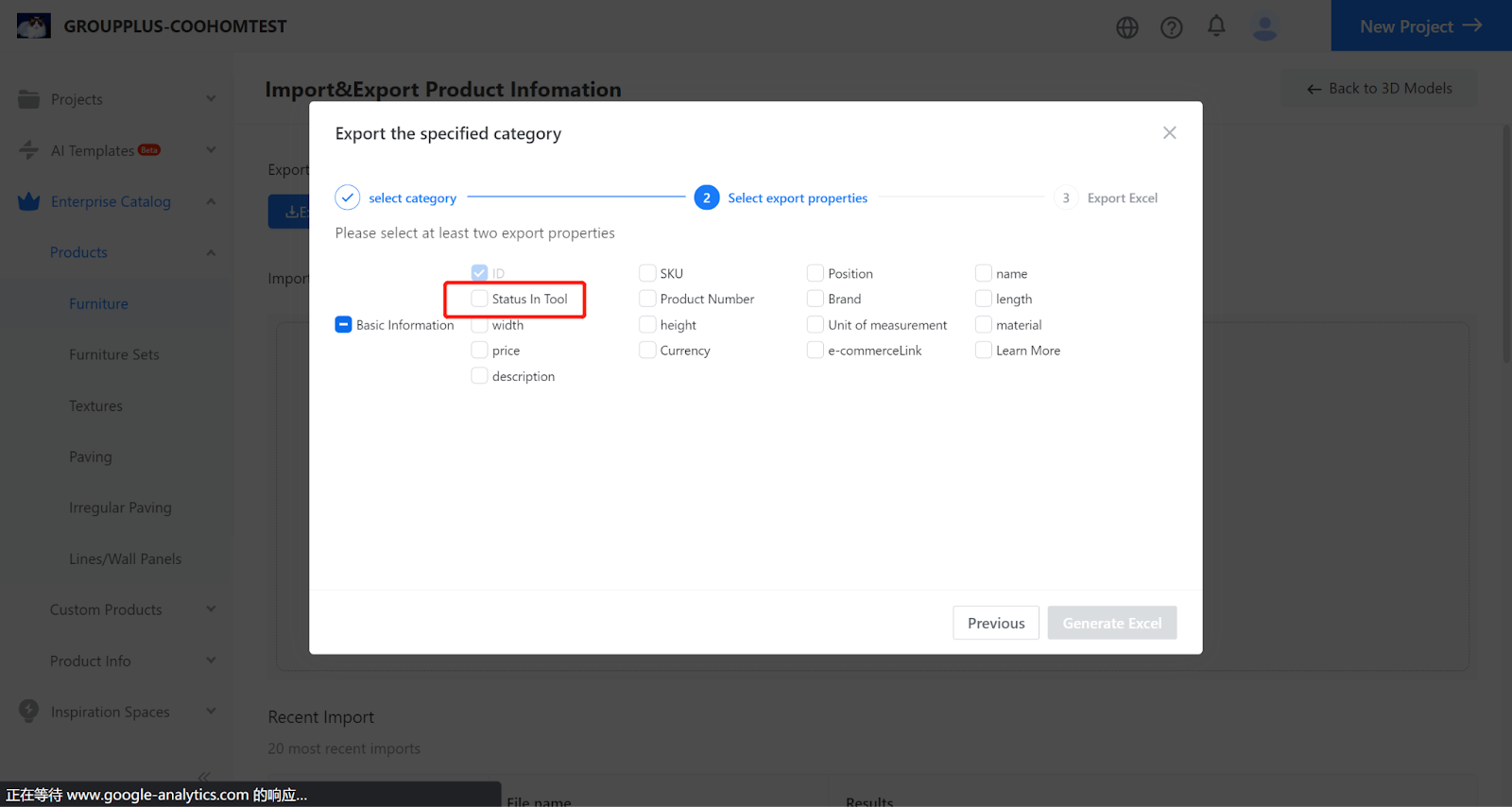Open the help question mark icon

click(1171, 27)
